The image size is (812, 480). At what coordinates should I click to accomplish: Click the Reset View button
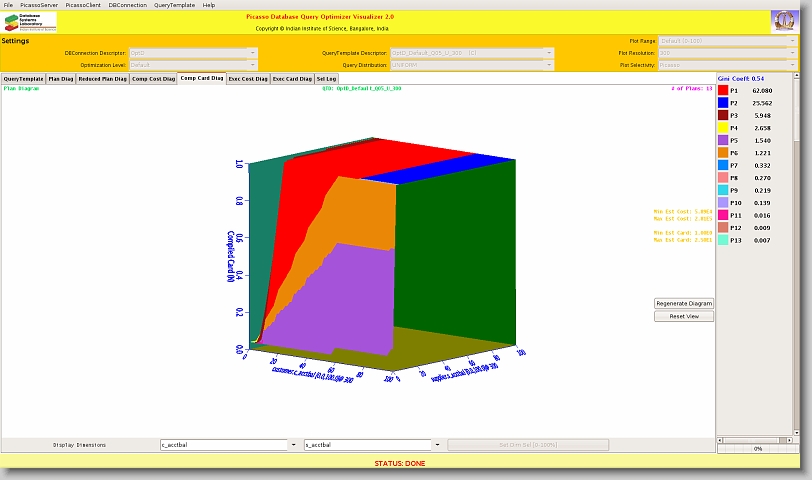684,316
